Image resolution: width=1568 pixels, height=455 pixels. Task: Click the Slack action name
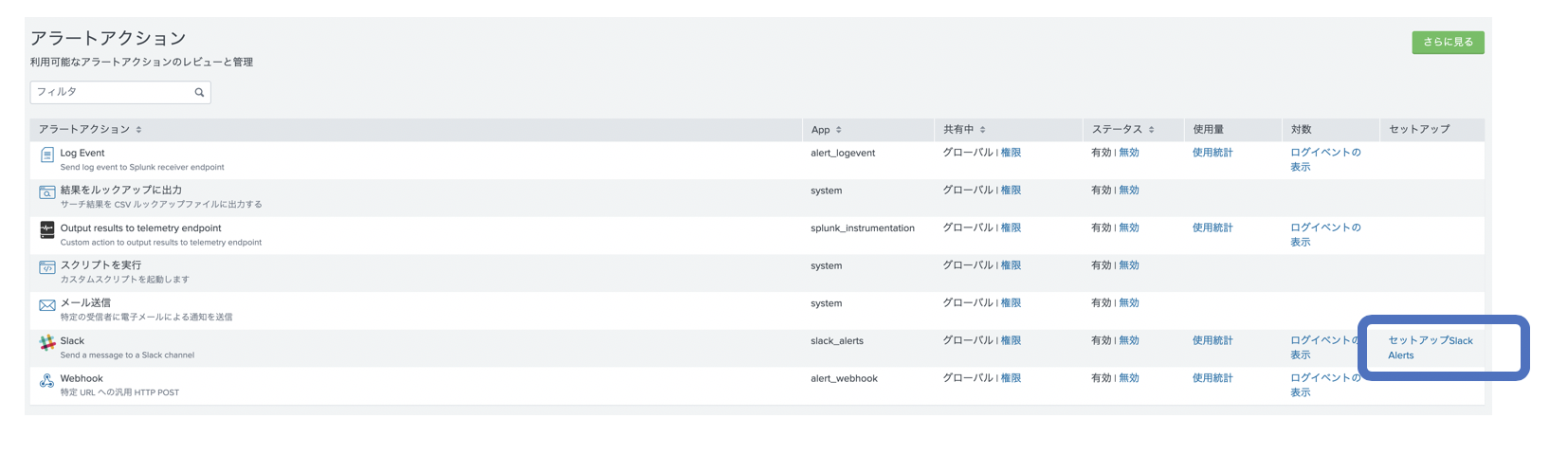point(72,340)
